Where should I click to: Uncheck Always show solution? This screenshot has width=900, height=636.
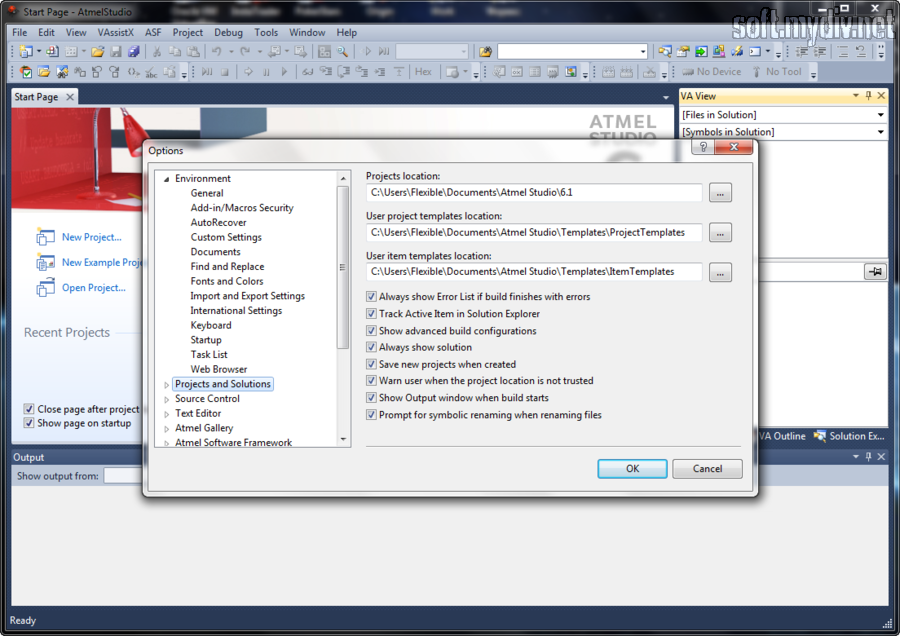coord(371,347)
